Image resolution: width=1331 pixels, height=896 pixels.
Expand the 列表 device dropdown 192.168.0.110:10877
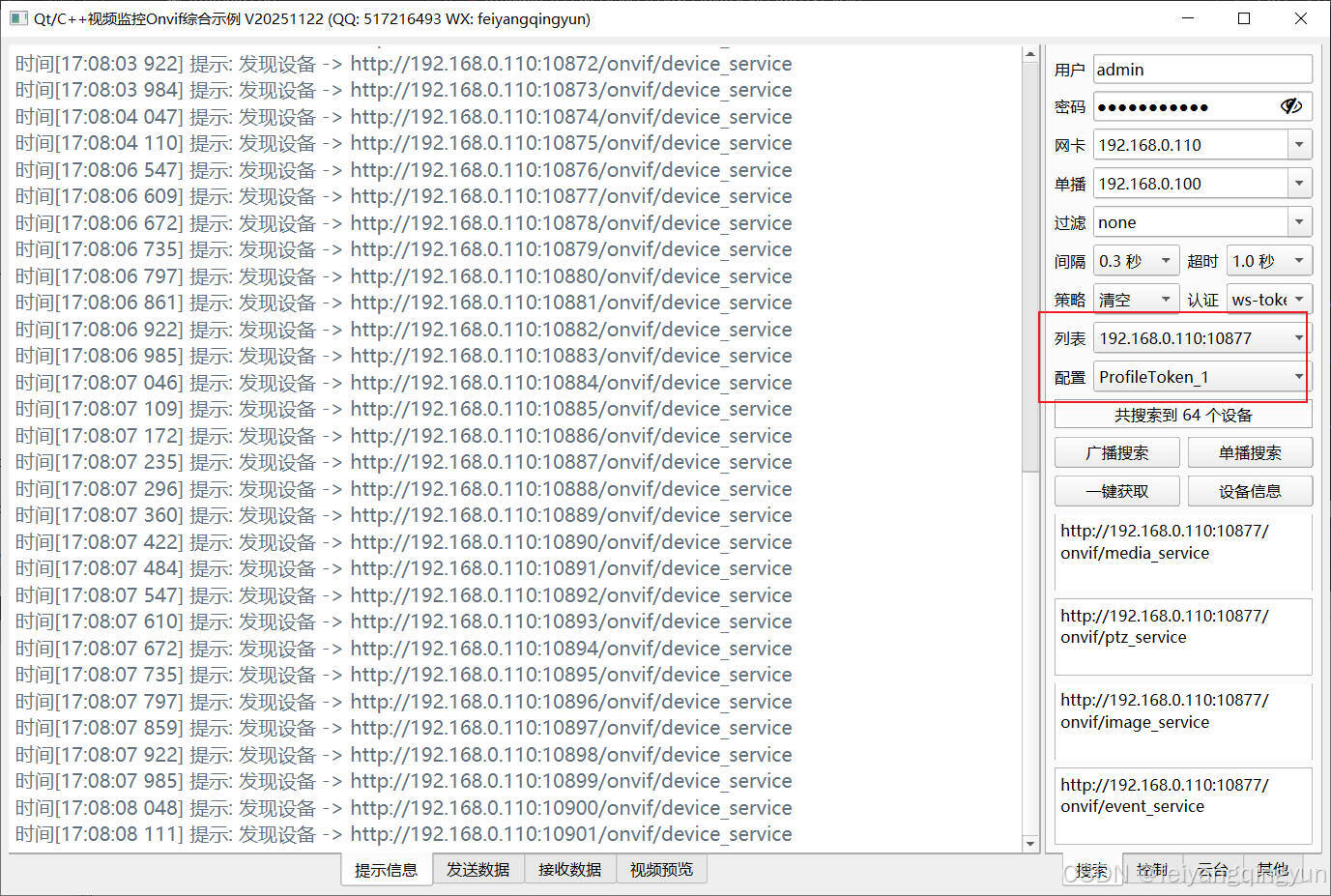click(1202, 338)
